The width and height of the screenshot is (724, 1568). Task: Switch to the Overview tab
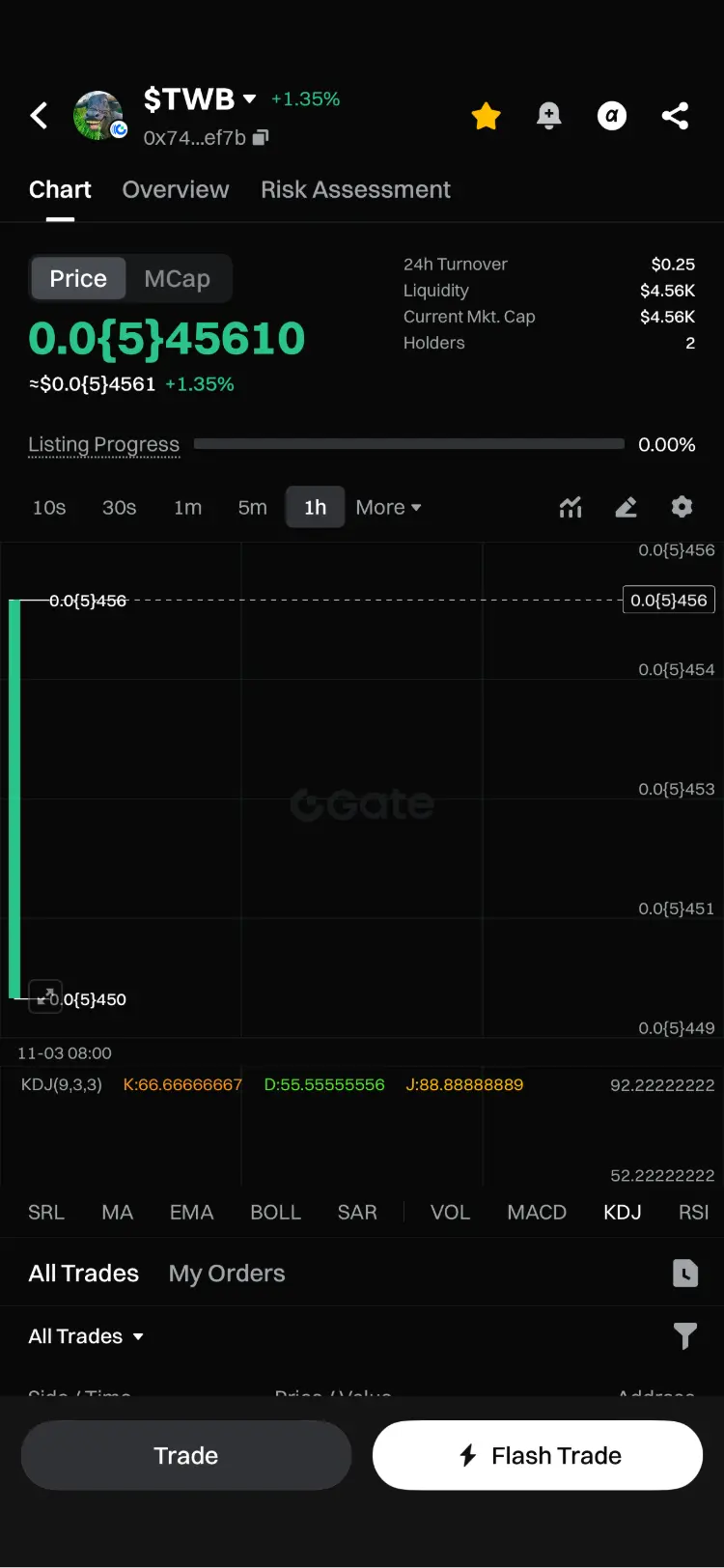pos(176,189)
